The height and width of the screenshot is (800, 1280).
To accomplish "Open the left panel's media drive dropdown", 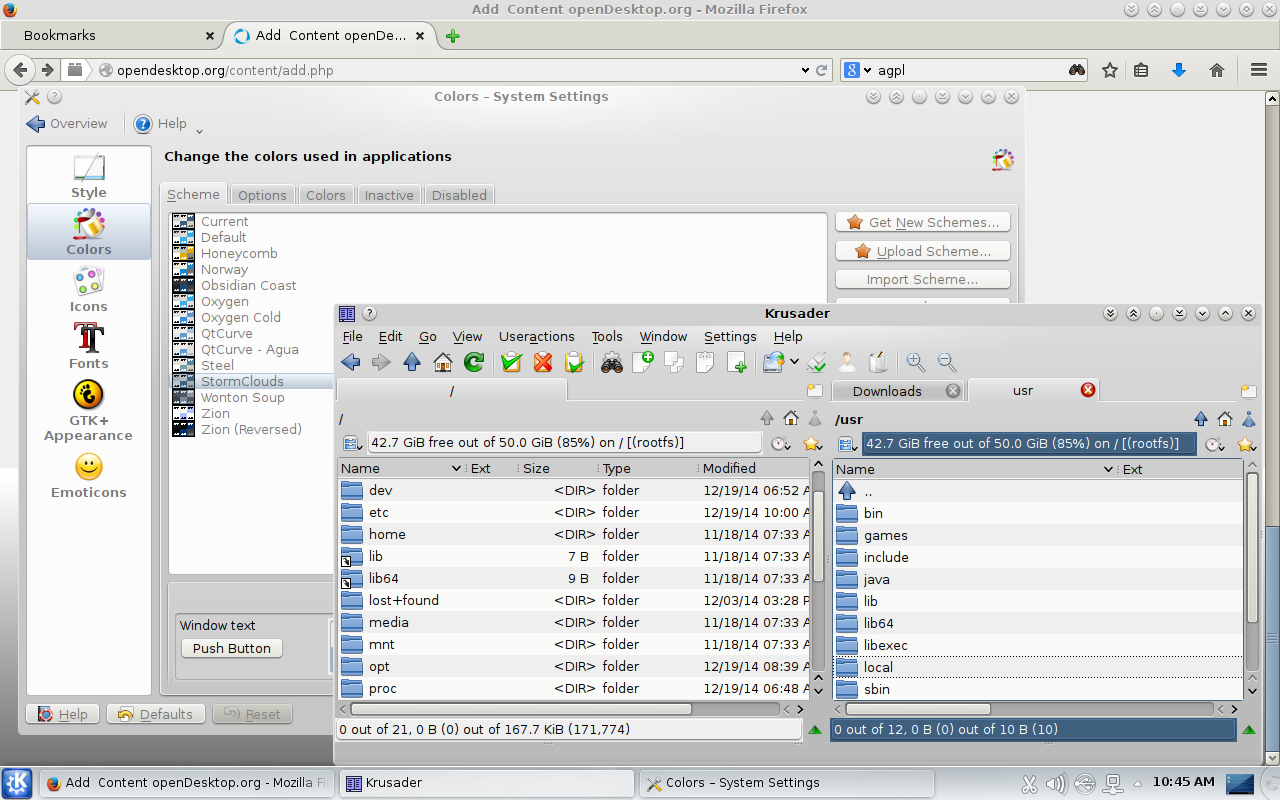I will [x=351, y=443].
